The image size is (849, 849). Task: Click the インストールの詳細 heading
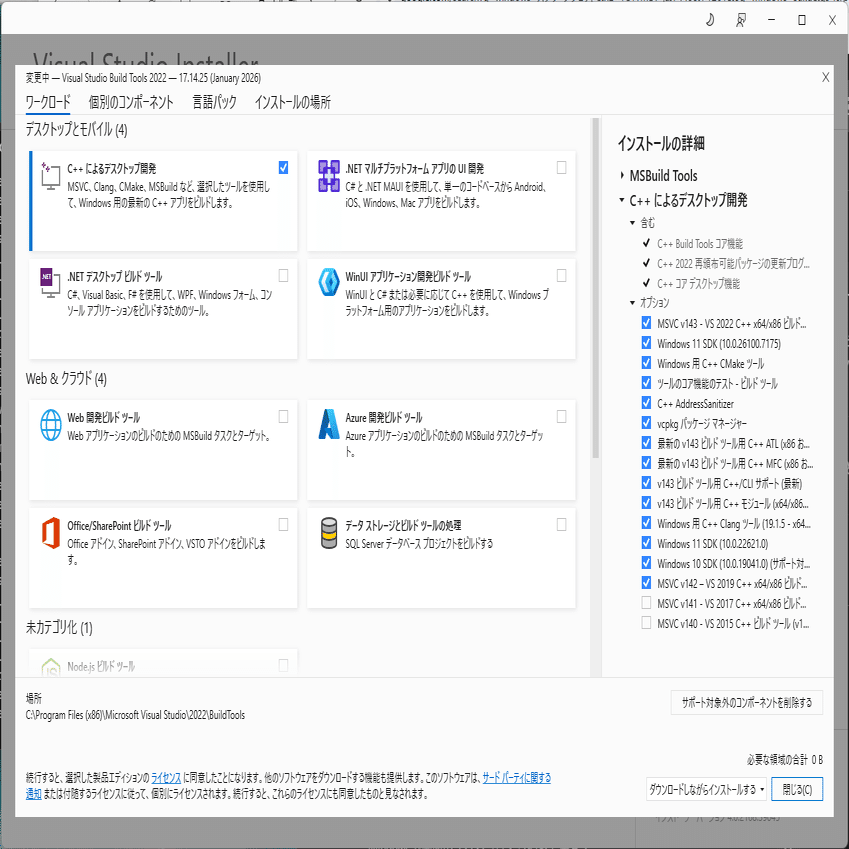click(661, 143)
